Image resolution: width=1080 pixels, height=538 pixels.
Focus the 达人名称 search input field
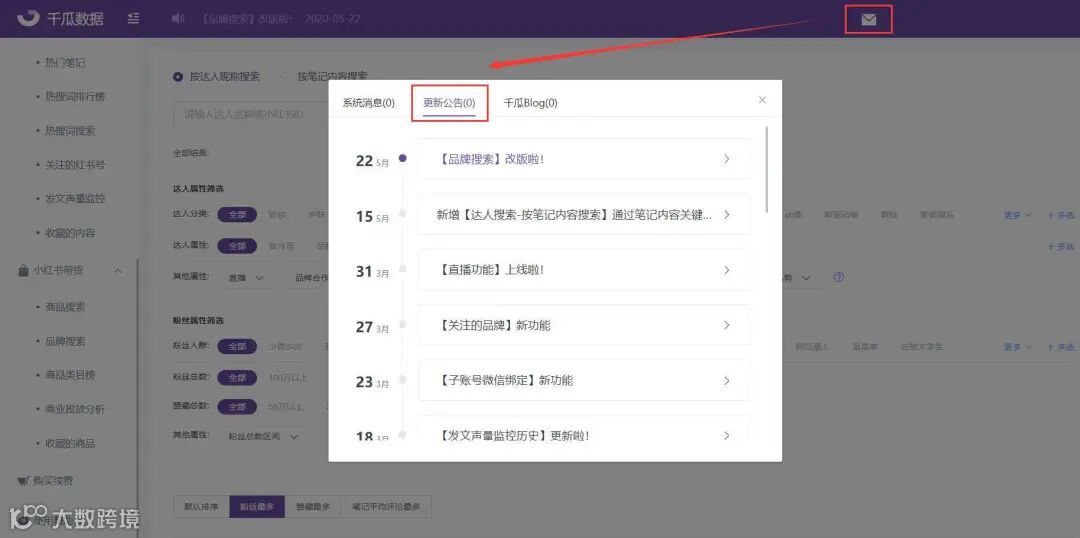coord(251,114)
